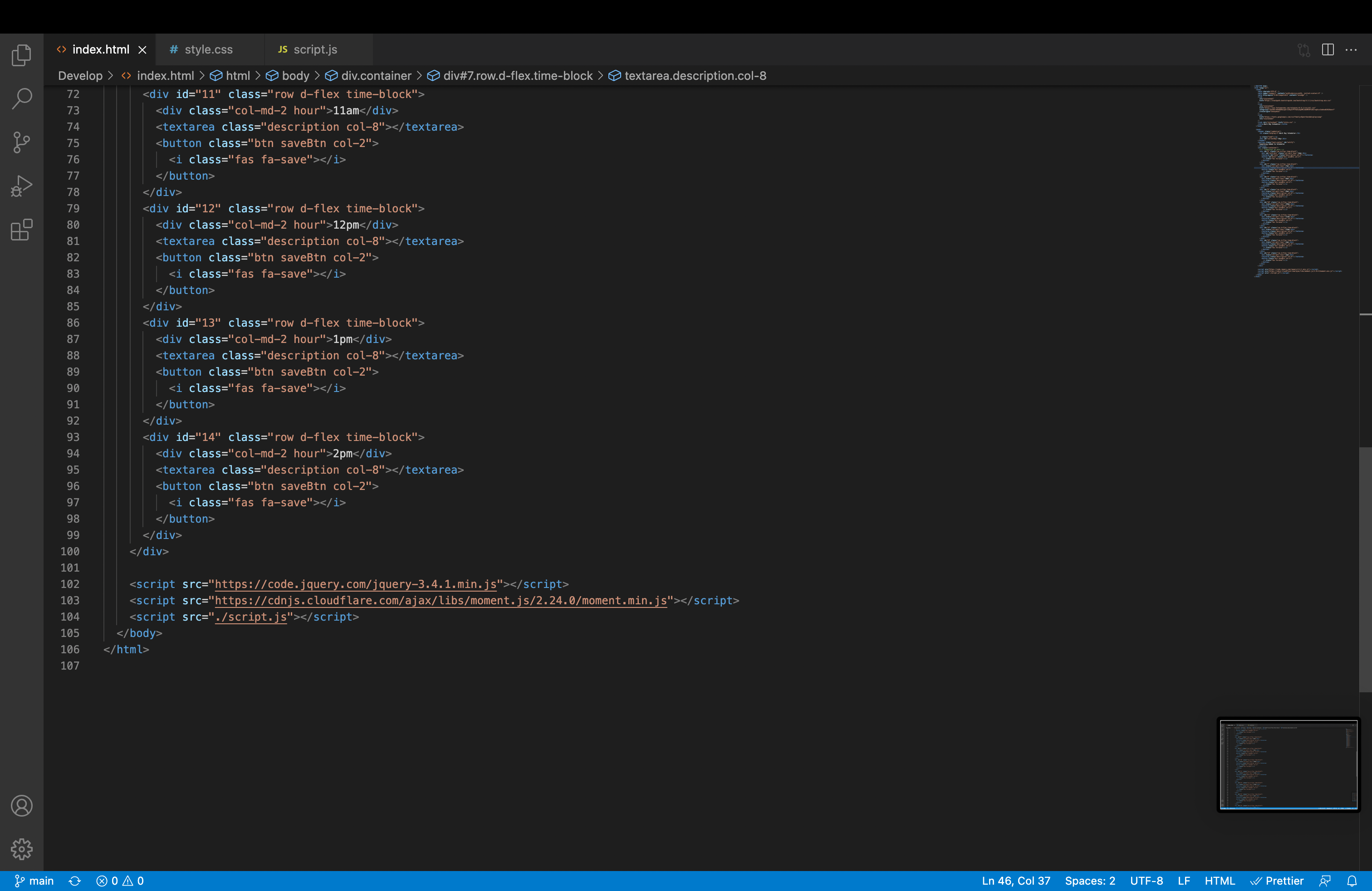Open the div#7.row.d-flex.time-block breadcrumb

click(x=510, y=75)
